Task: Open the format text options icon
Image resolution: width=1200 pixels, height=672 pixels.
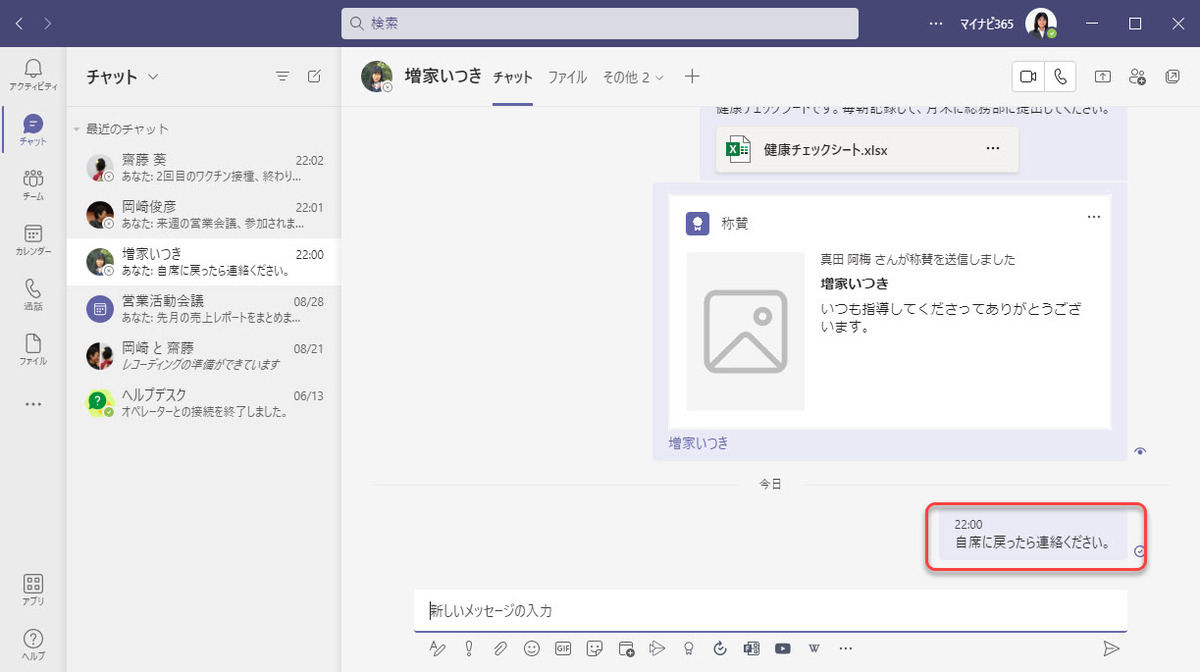Action: 437,648
